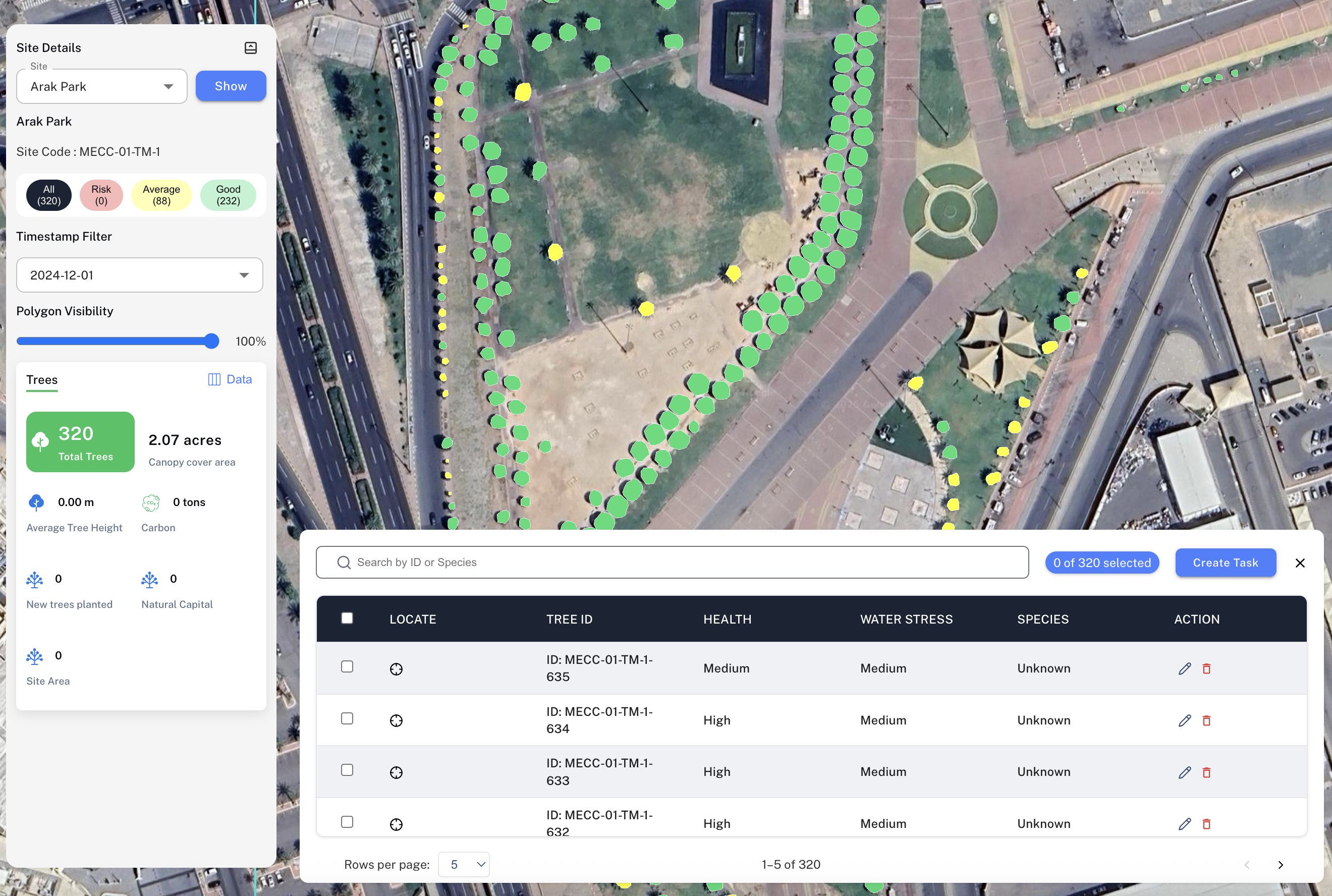Click locate icon for tree 634
This screenshot has height=896, width=1332.
(x=396, y=720)
